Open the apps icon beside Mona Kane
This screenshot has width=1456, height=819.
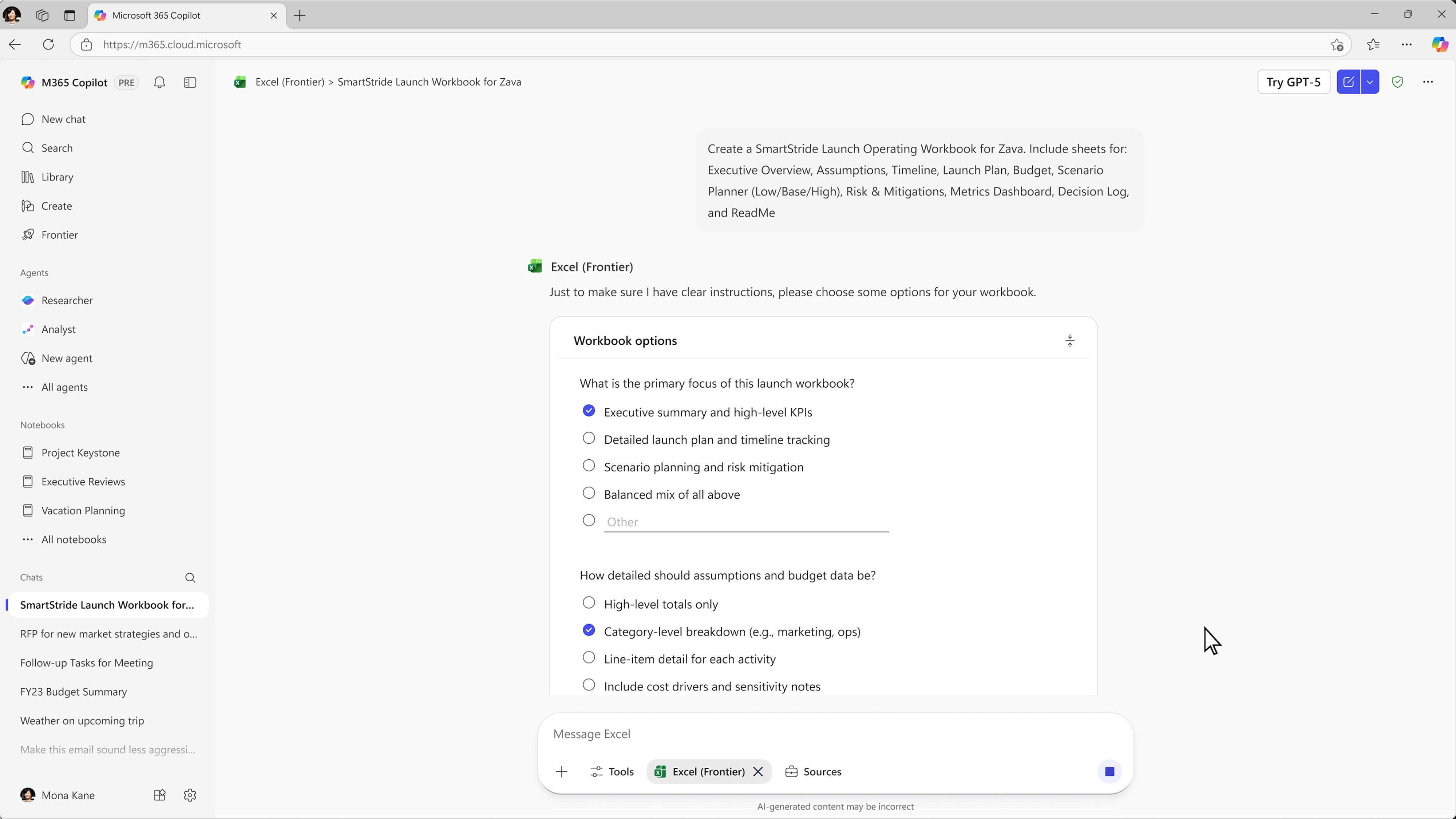pos(159,795)
